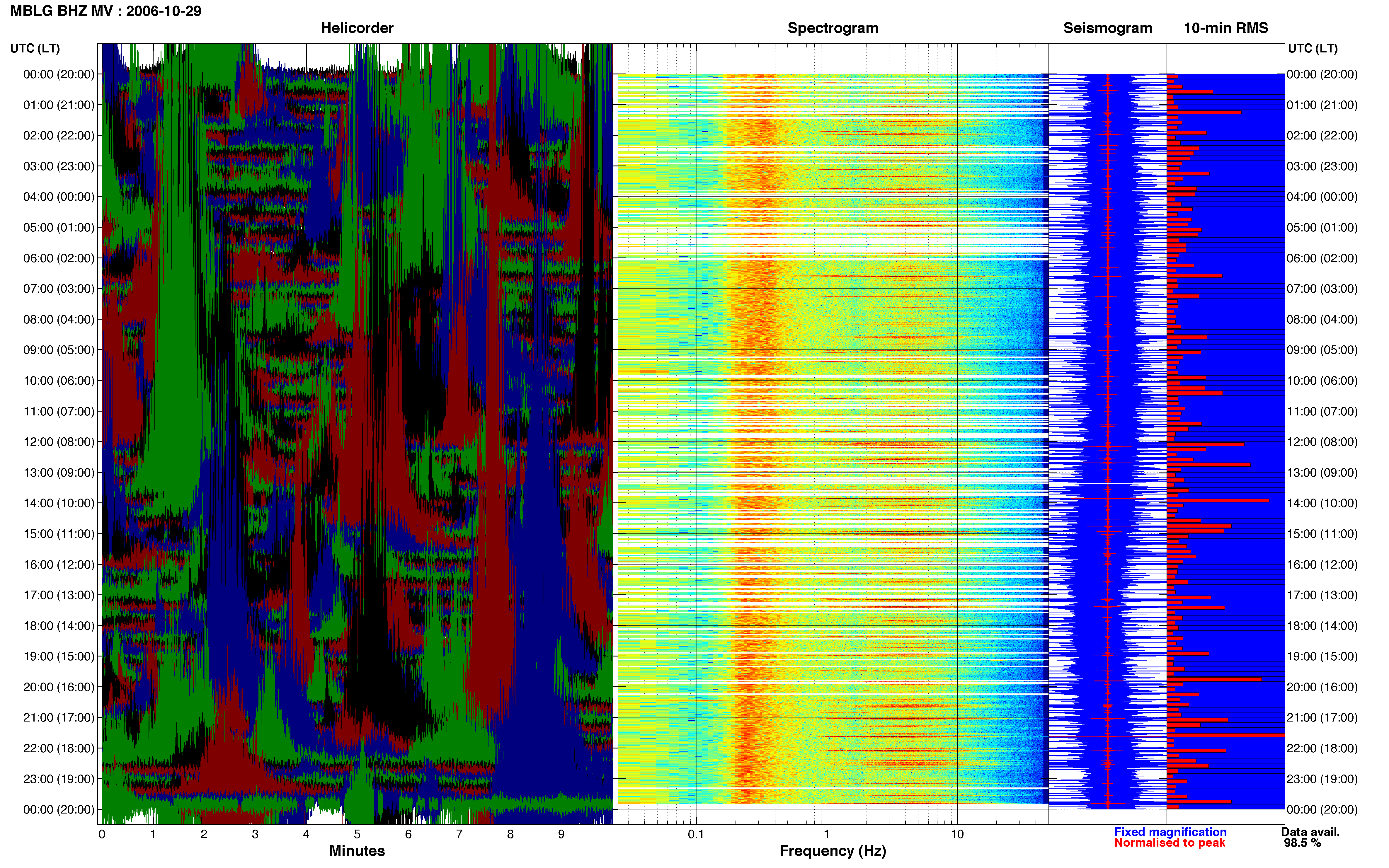This screenshot has width=1389, height=868.
Task: Click the "UTC (LT)" label on the right axis
Action: pos(1313,48)
